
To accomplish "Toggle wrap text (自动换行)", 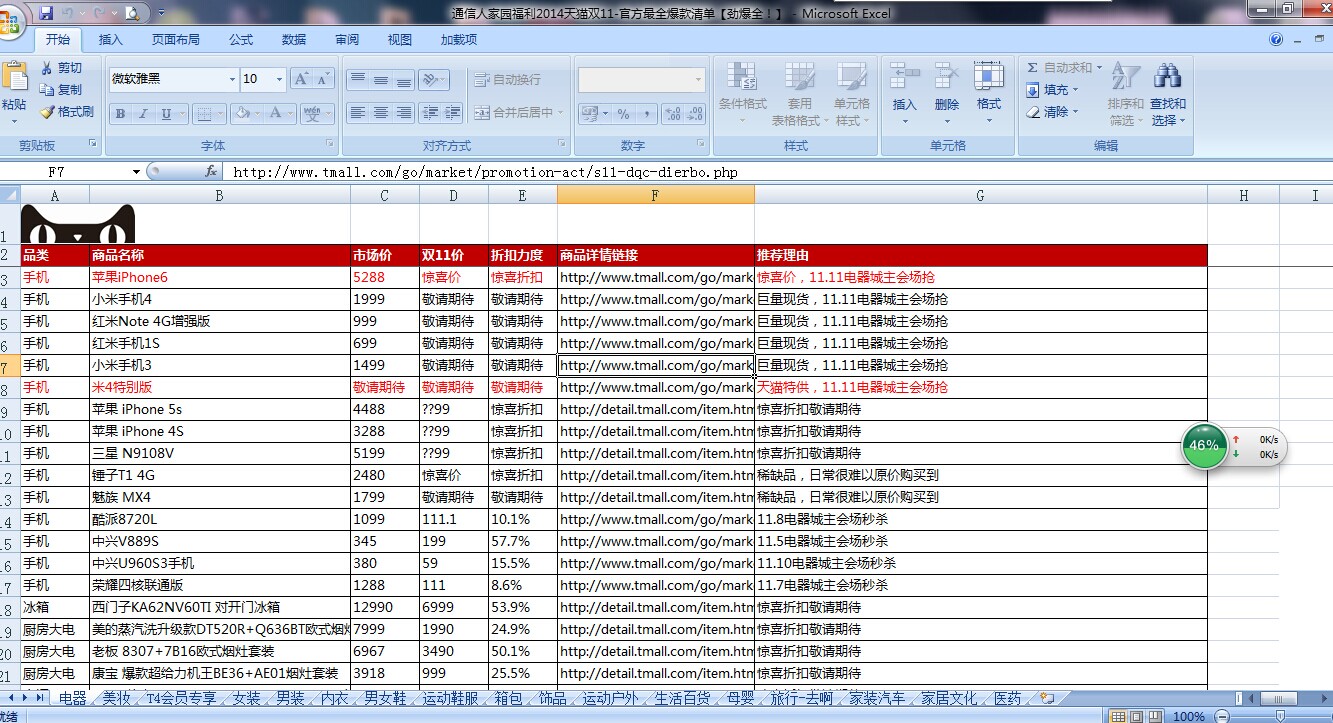I will [507, 79].
